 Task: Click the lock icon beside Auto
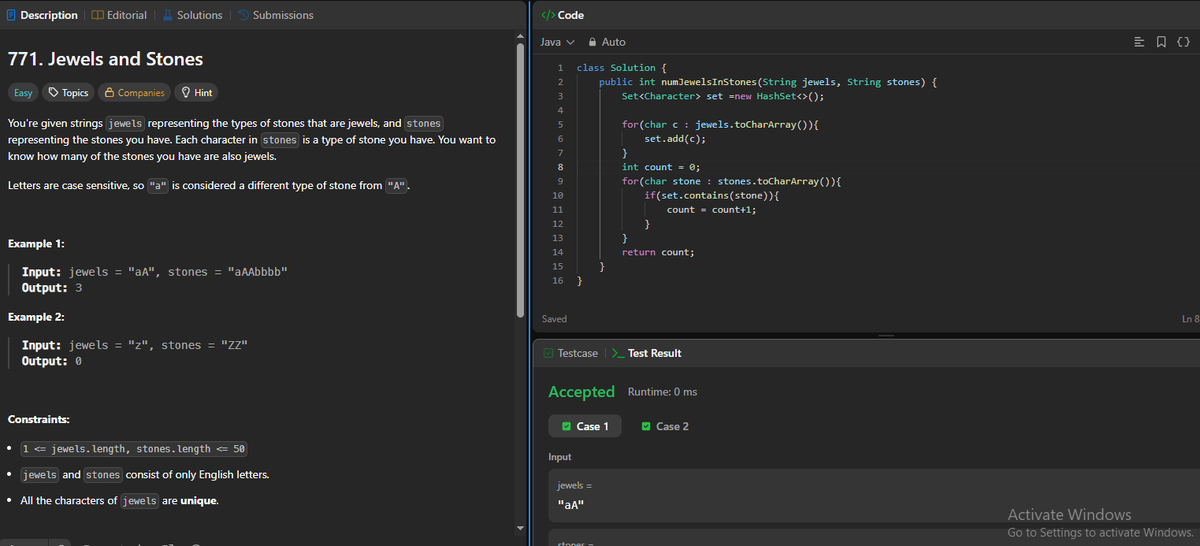(x=592, y=42)
